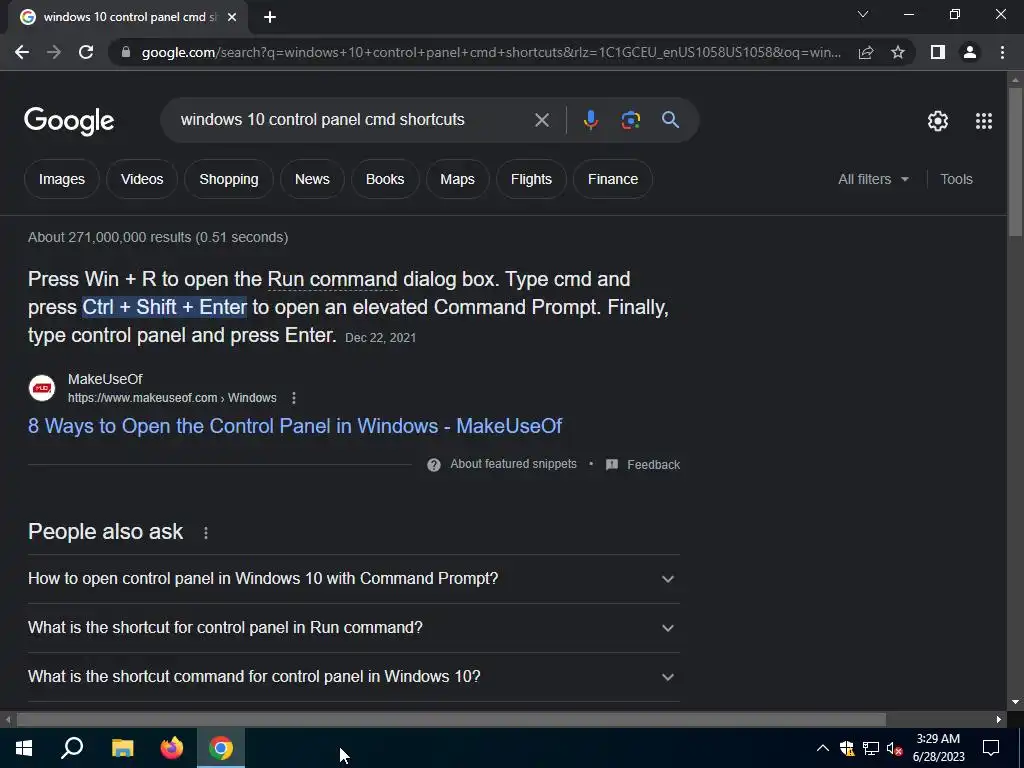This screenshot has height=768, width=1024.
Task: Open the Windows Start menu
Action: tap(24, 748)
